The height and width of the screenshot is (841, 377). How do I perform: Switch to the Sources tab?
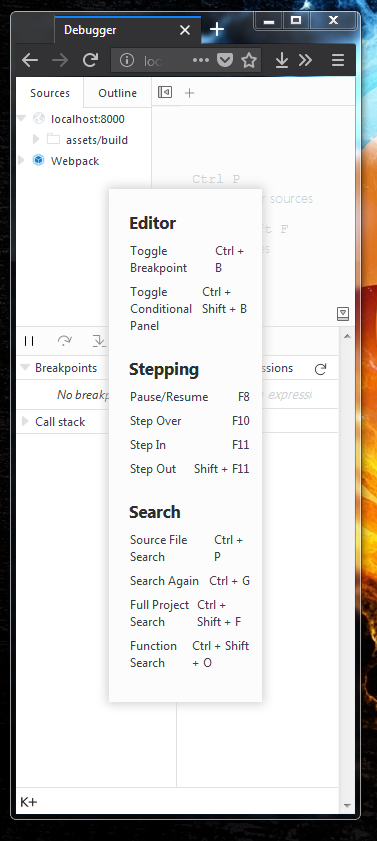(x=50, y=93)
